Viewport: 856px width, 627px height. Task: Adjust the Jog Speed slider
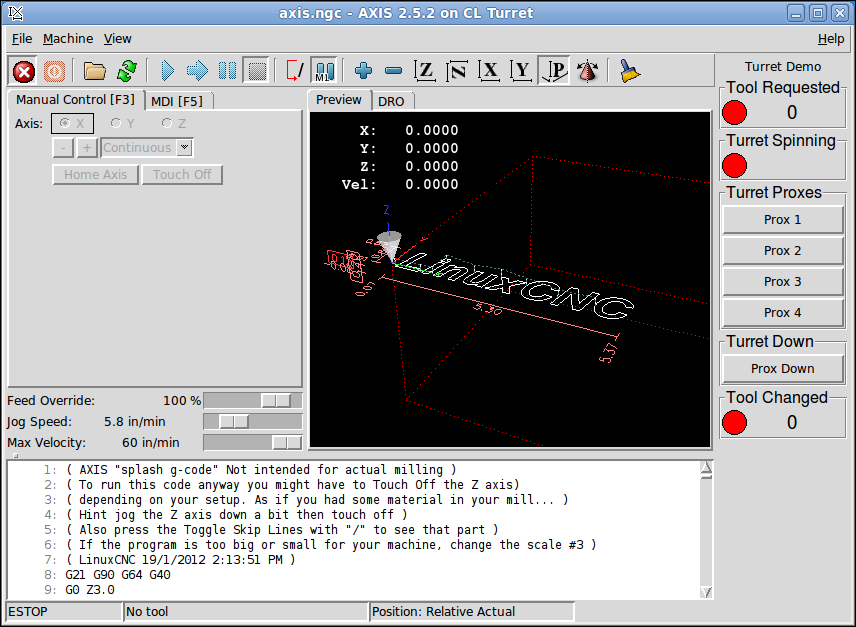[253, 421]
